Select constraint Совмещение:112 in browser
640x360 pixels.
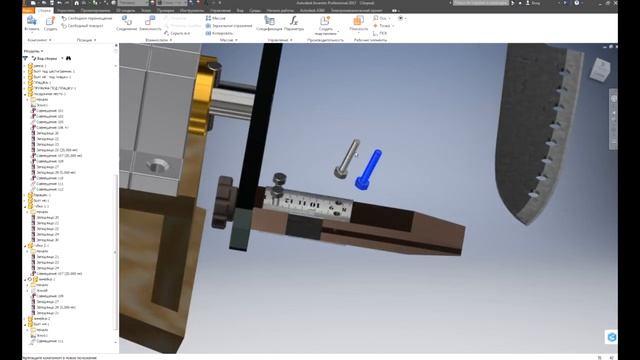[x=48, y=189]
